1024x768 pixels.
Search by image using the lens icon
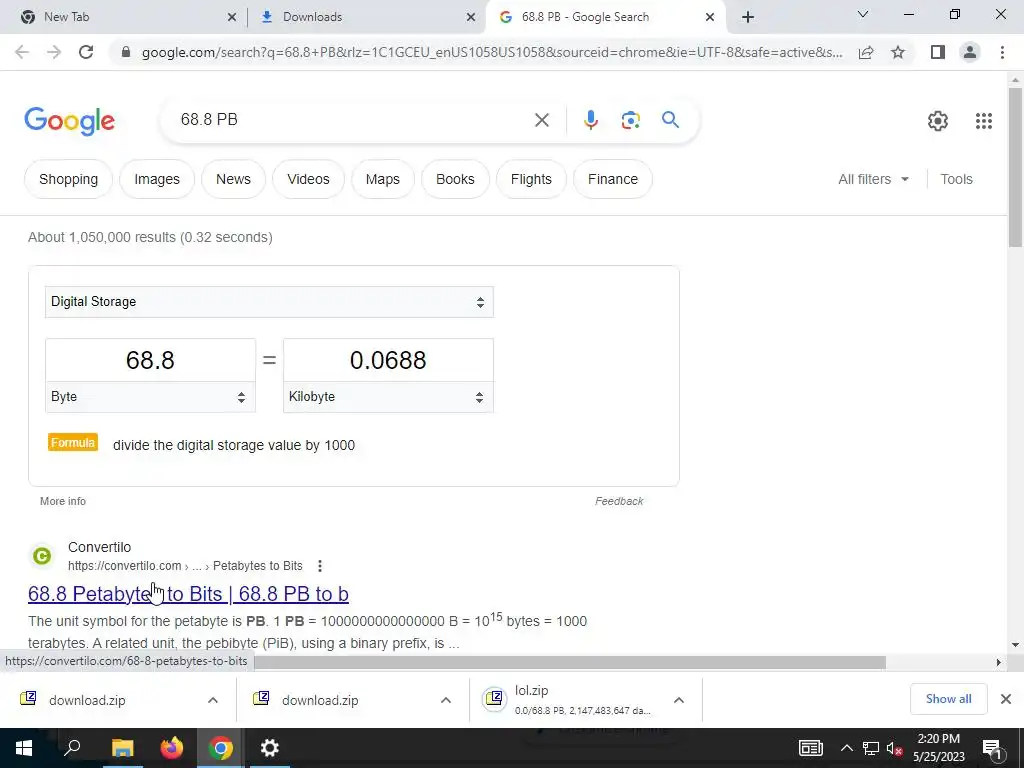(x=630, y=120)
